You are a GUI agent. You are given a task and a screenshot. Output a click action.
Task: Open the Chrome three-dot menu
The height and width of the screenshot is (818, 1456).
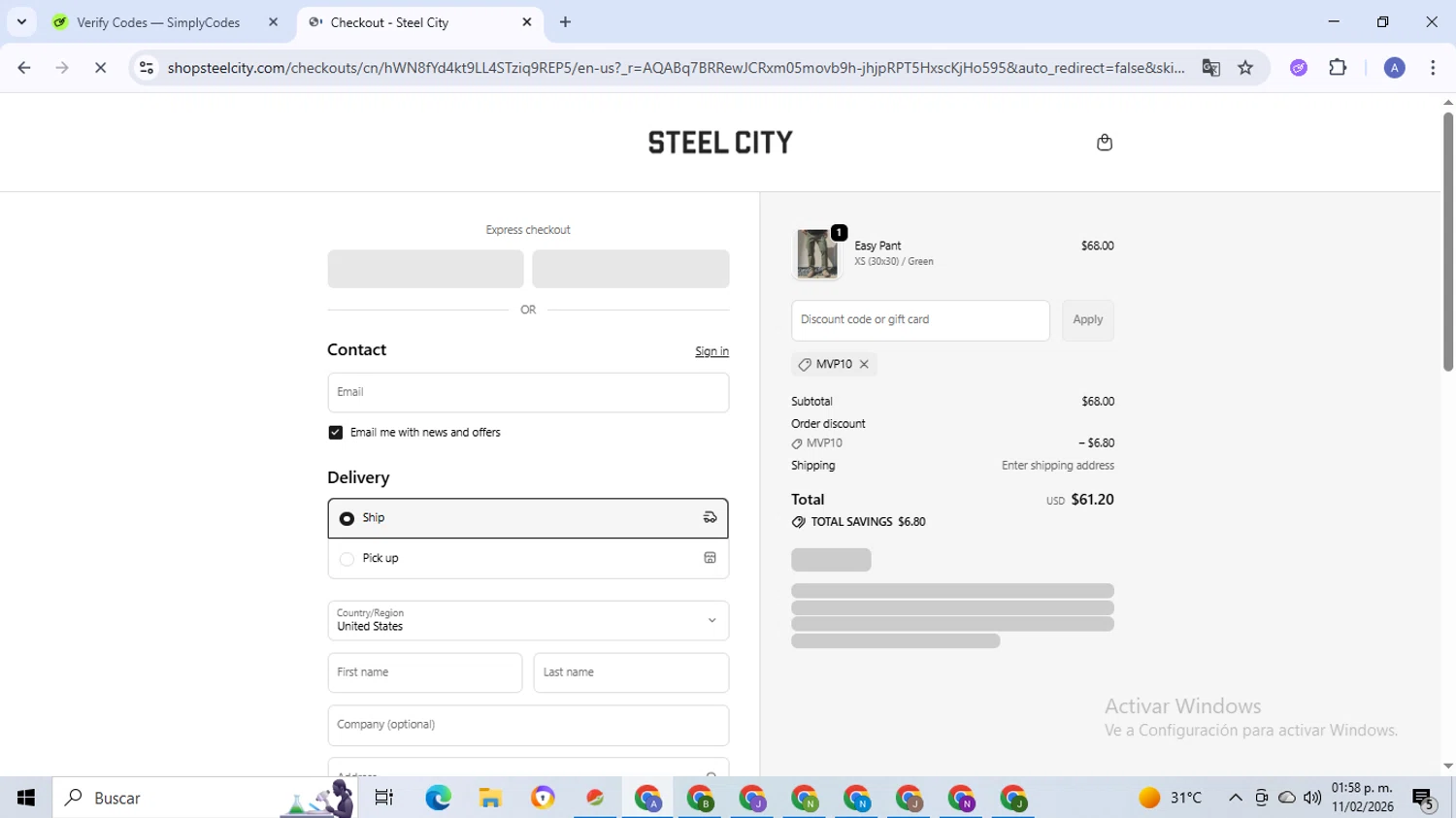tap(1433, 68)
